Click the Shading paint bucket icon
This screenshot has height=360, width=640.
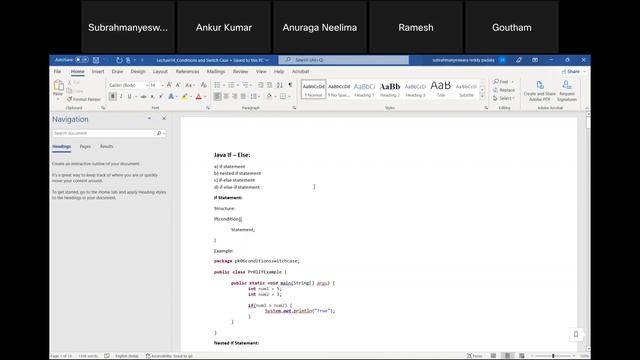pyautogui.click(x=269, y=96)
